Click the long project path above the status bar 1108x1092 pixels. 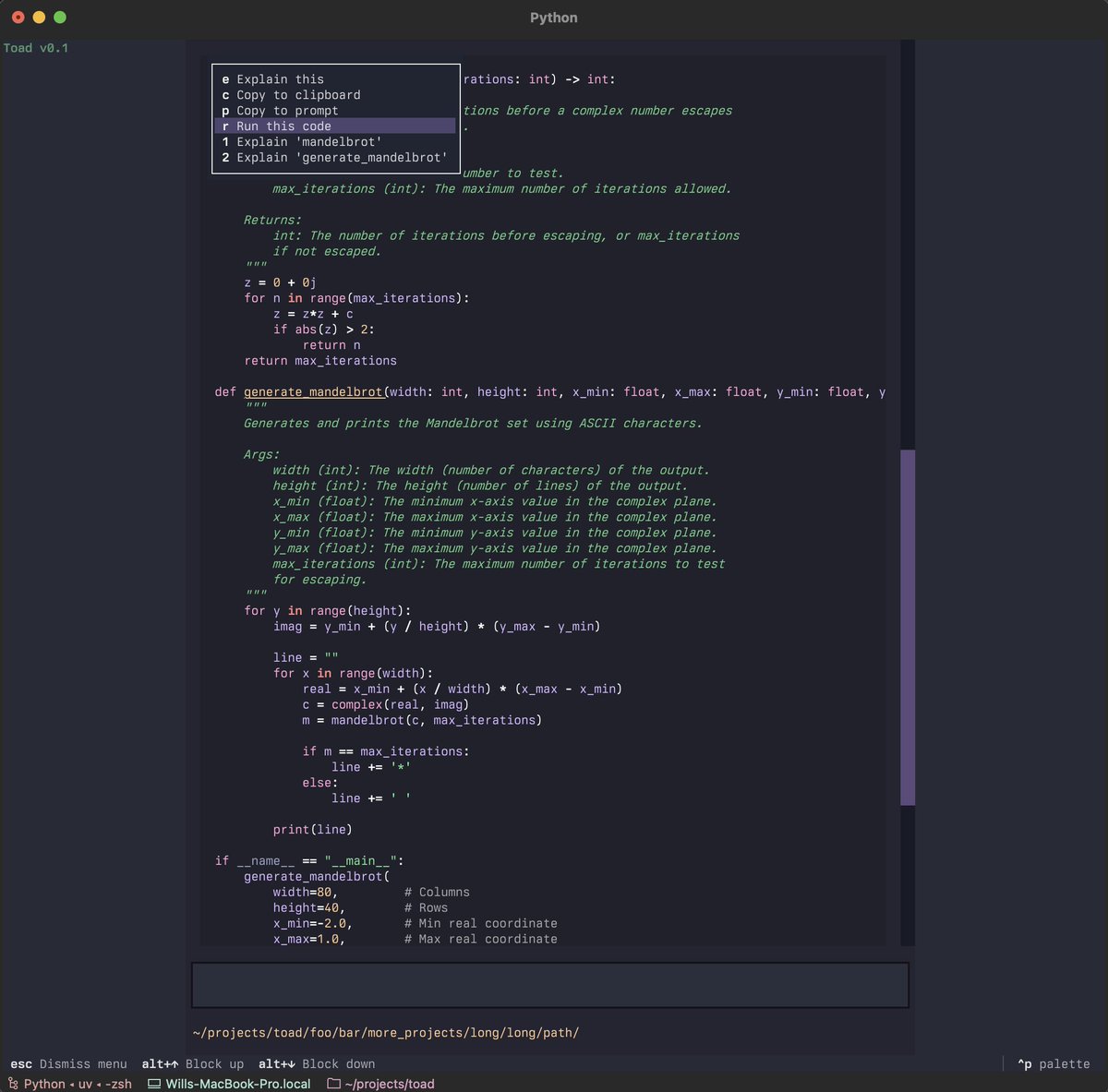point(385,1032)
